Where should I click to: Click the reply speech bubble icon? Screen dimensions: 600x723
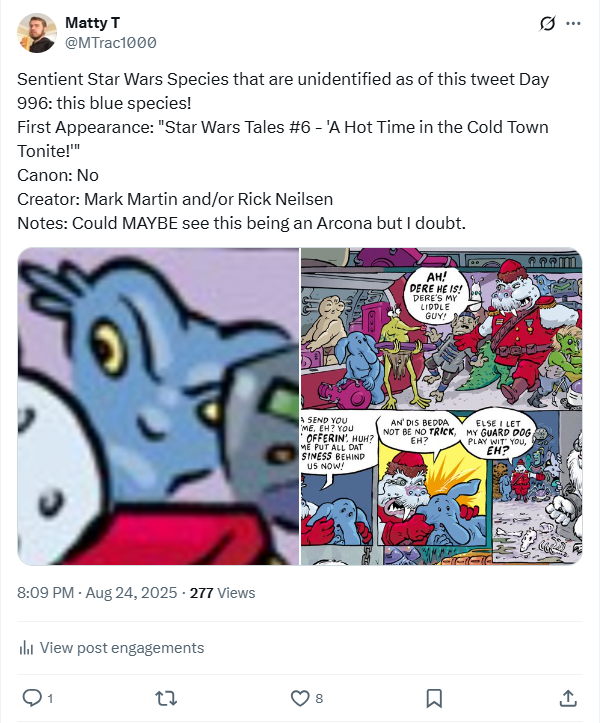click(x=31, y=697)
